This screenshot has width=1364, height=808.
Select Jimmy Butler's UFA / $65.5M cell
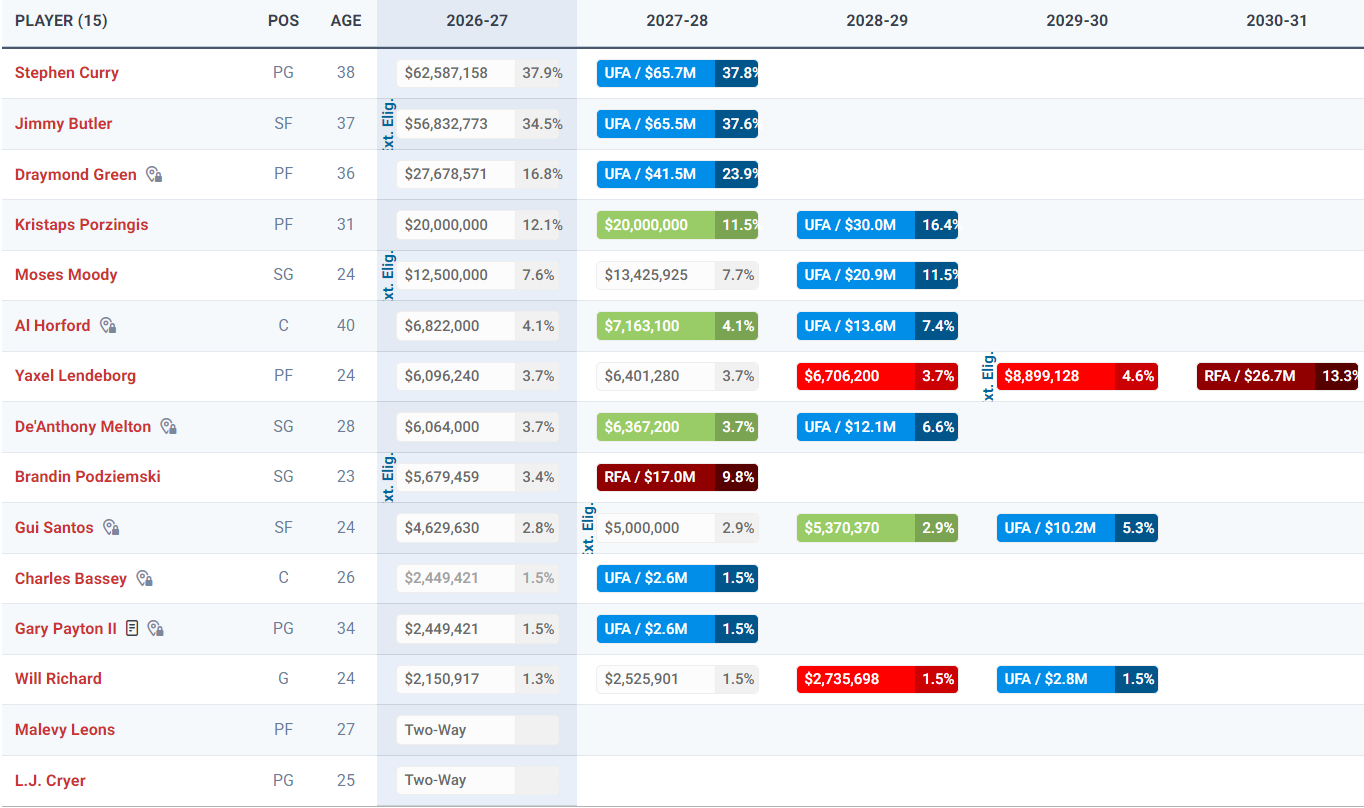pyautogui.click(x=677, y=124)
